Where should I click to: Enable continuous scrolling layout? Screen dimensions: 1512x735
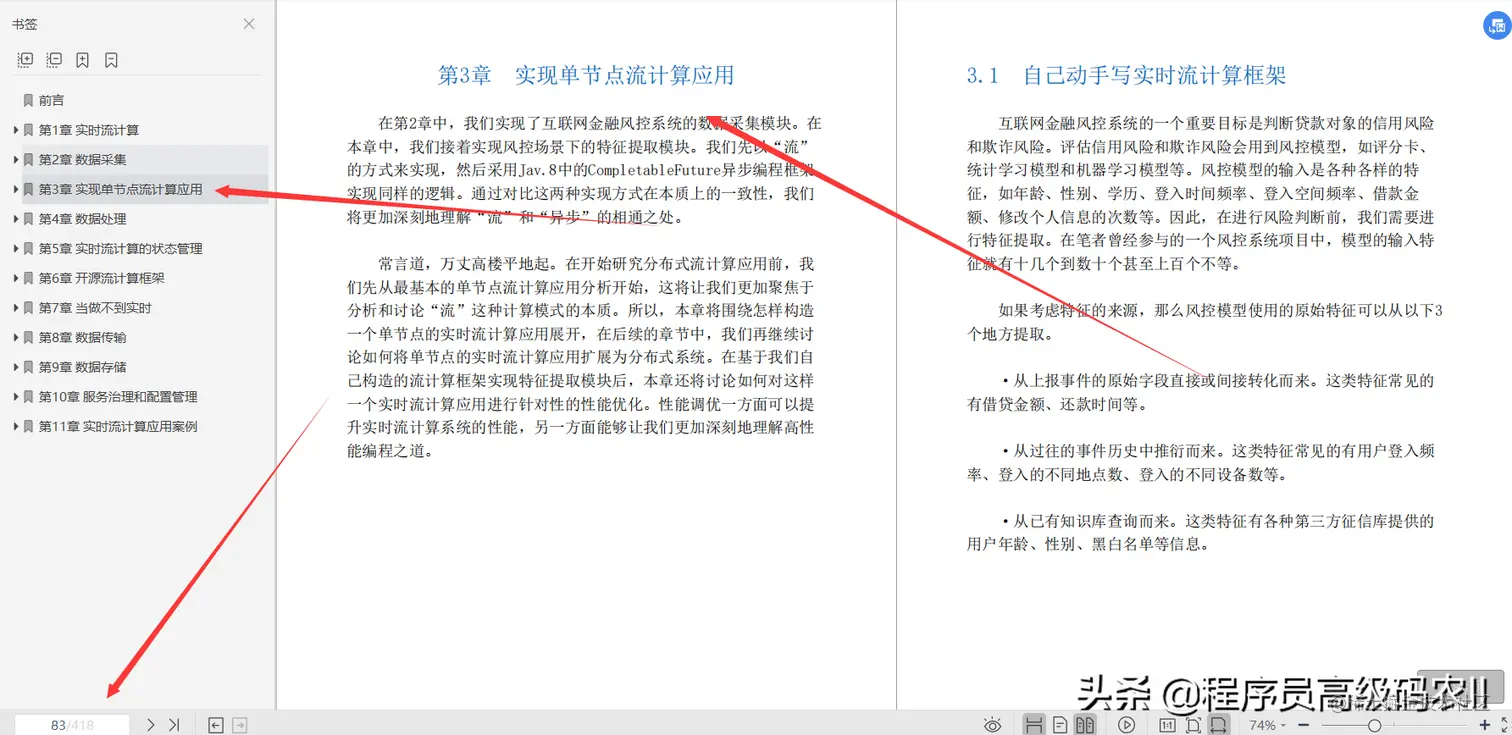[x=1035, y=724]
